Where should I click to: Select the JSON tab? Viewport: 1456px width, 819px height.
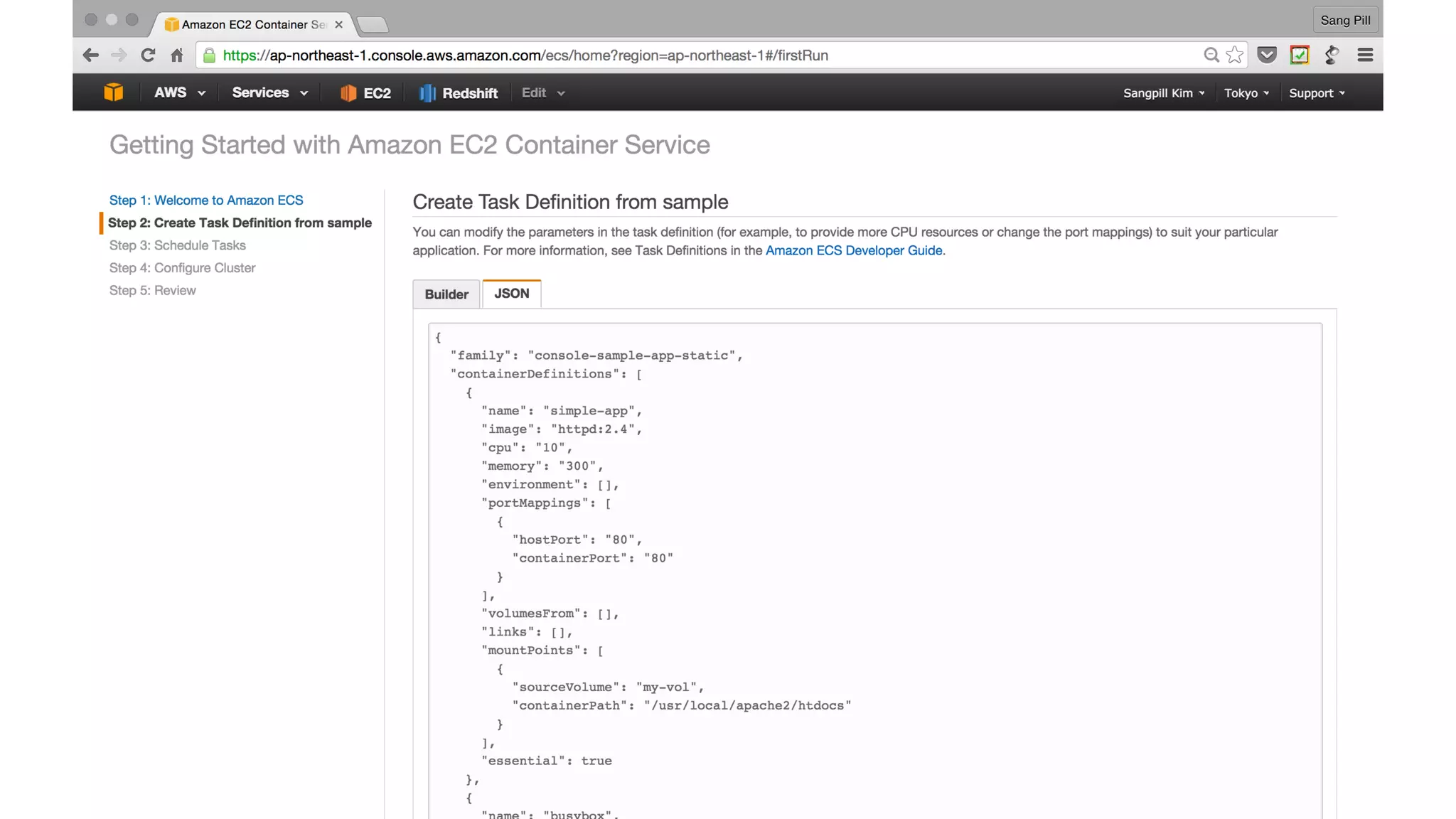(512, 294)
